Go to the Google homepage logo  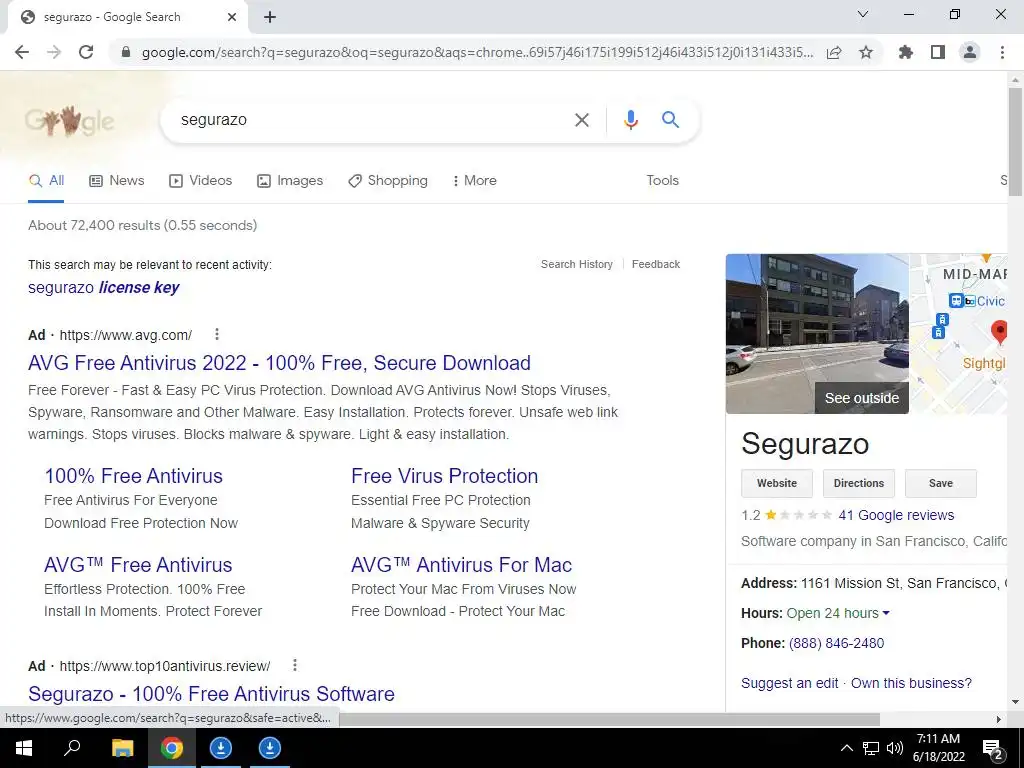point(69,120)
